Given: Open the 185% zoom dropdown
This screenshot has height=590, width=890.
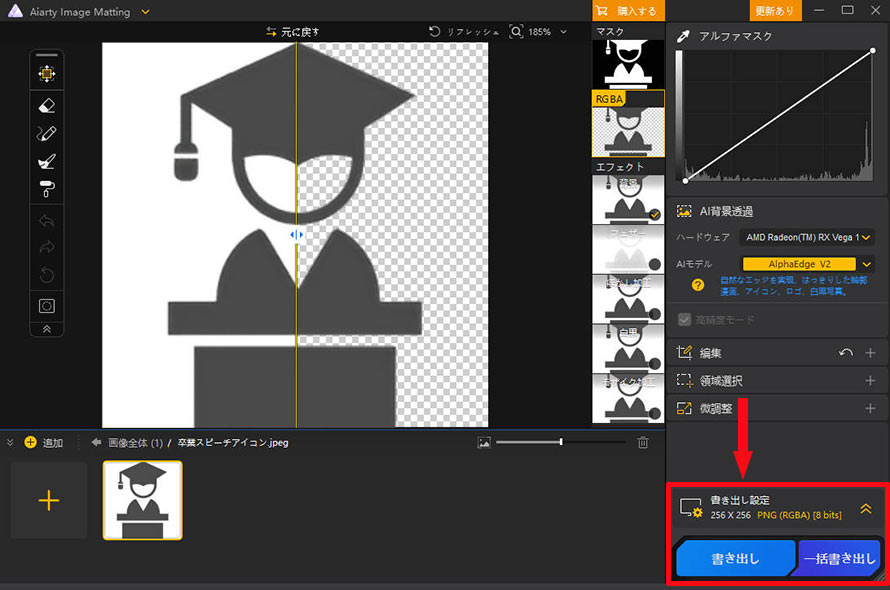Looking at the screenshot, I should click(x=564, y=32).
